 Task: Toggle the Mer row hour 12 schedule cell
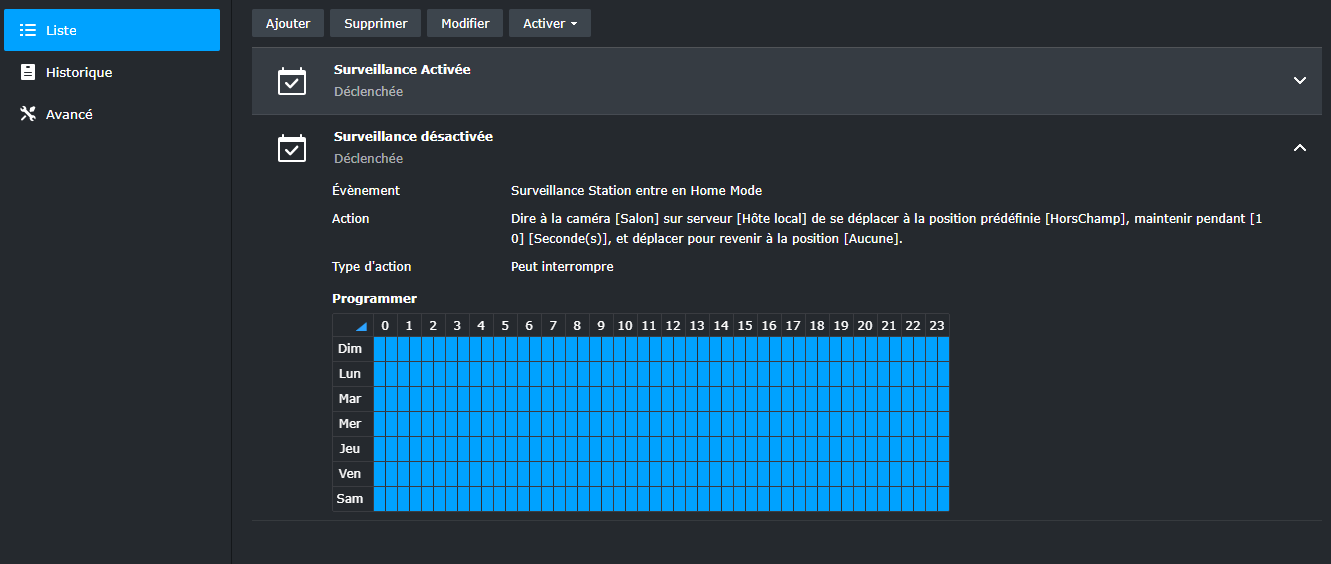coord(674,424)
